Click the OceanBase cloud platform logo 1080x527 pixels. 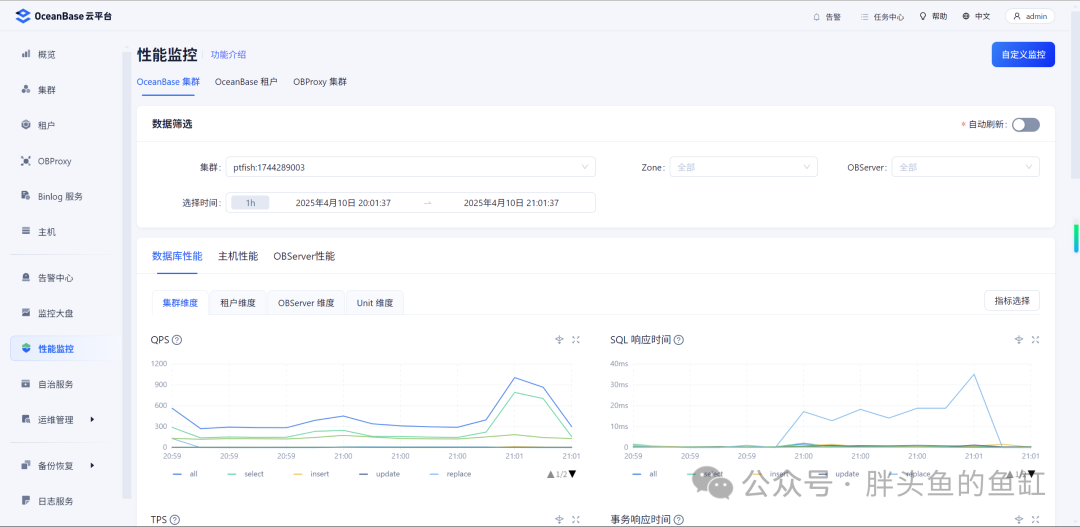pos(63,17)
